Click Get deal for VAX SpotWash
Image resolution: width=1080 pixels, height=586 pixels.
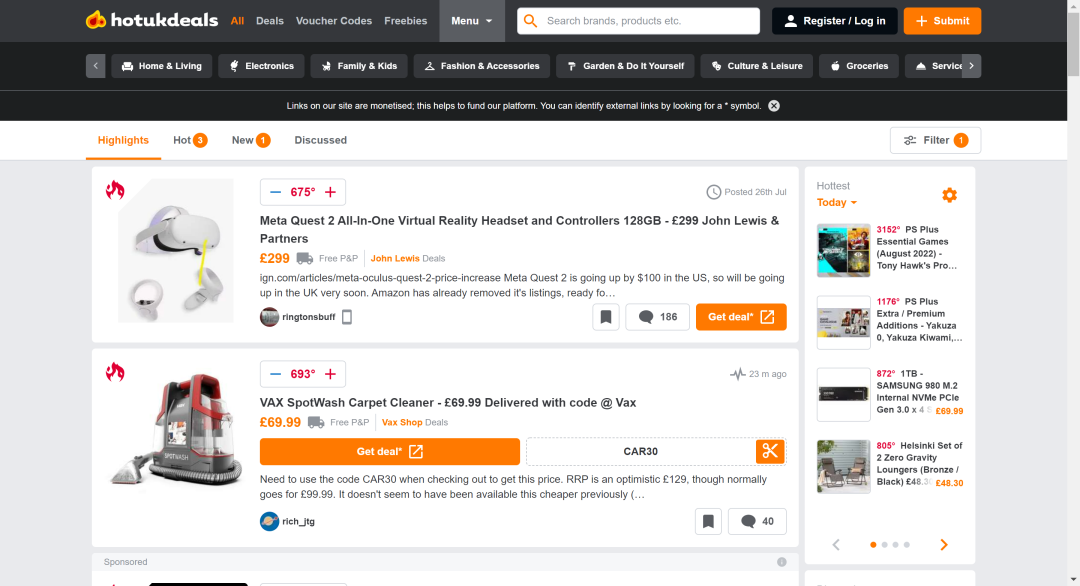[390, 452]
